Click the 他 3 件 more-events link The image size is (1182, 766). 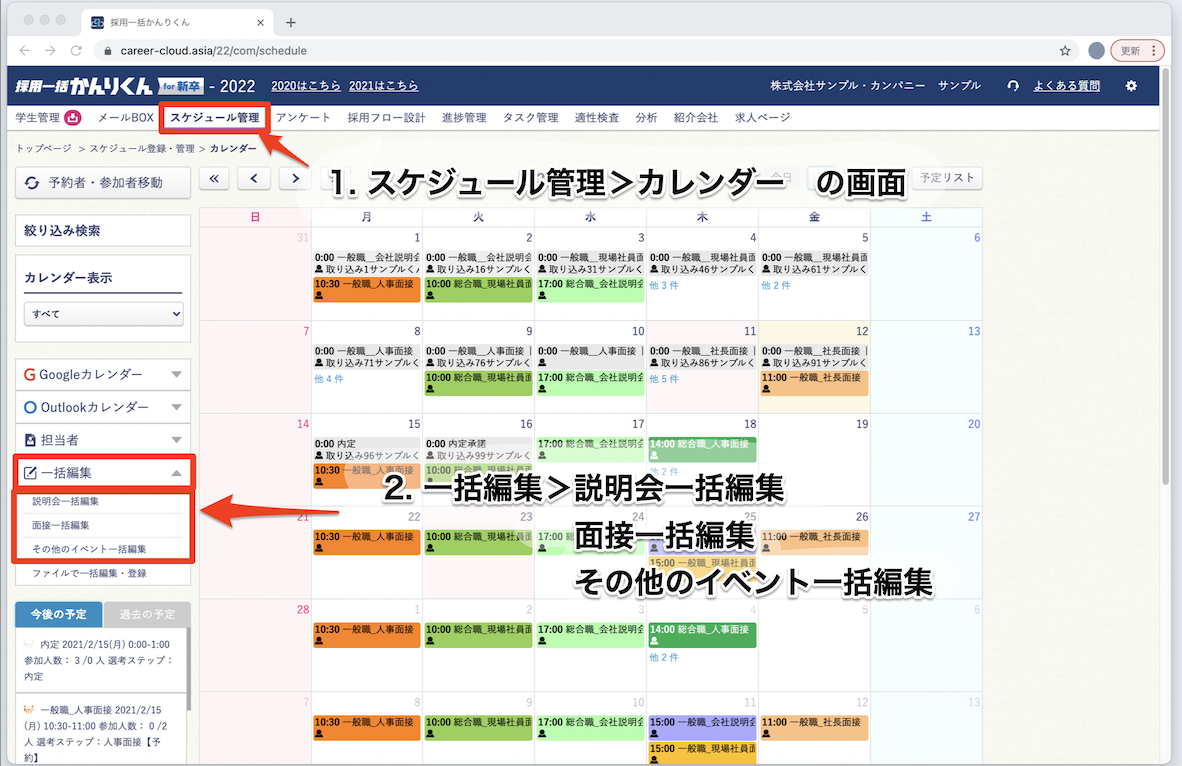coord(664,286)
